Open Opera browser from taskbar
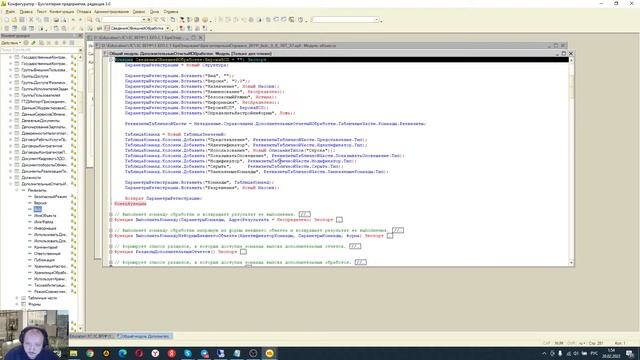The width and height of the screenshot is (640, 360). click(x=139, y=353)
